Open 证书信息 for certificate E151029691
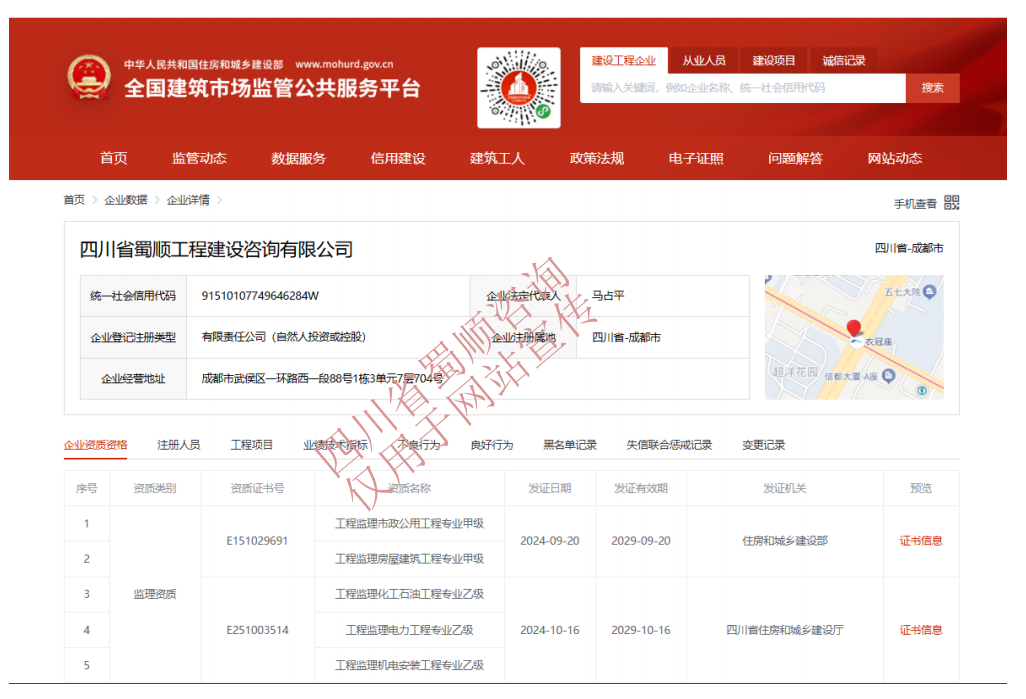The image size is (1026, 699). coord(921,541)
